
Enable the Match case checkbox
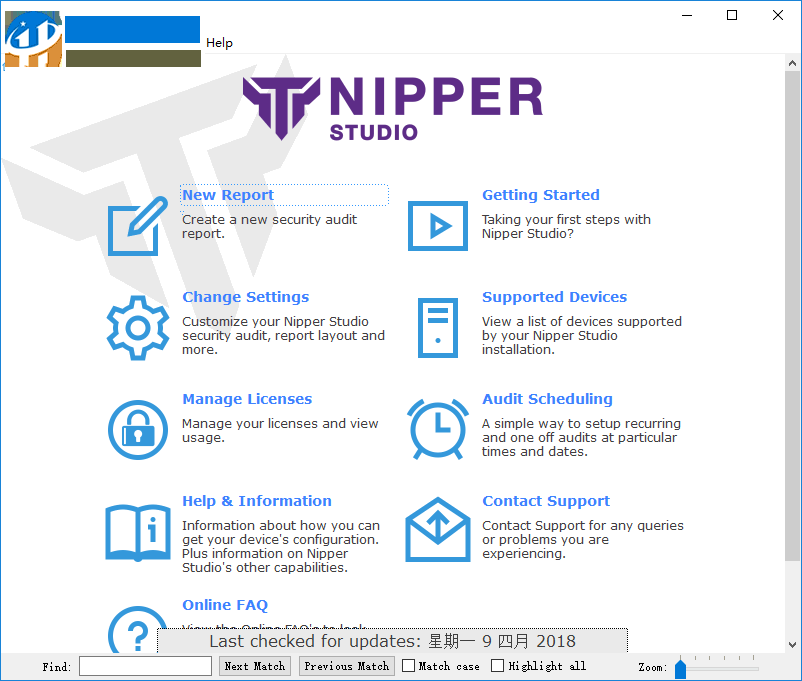point(408,666)
